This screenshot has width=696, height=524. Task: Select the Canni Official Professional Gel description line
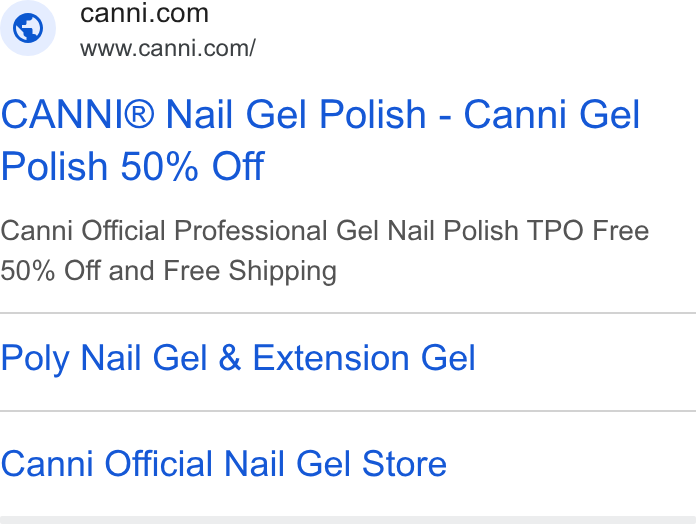pyautogui.click(x=324, y=231)
